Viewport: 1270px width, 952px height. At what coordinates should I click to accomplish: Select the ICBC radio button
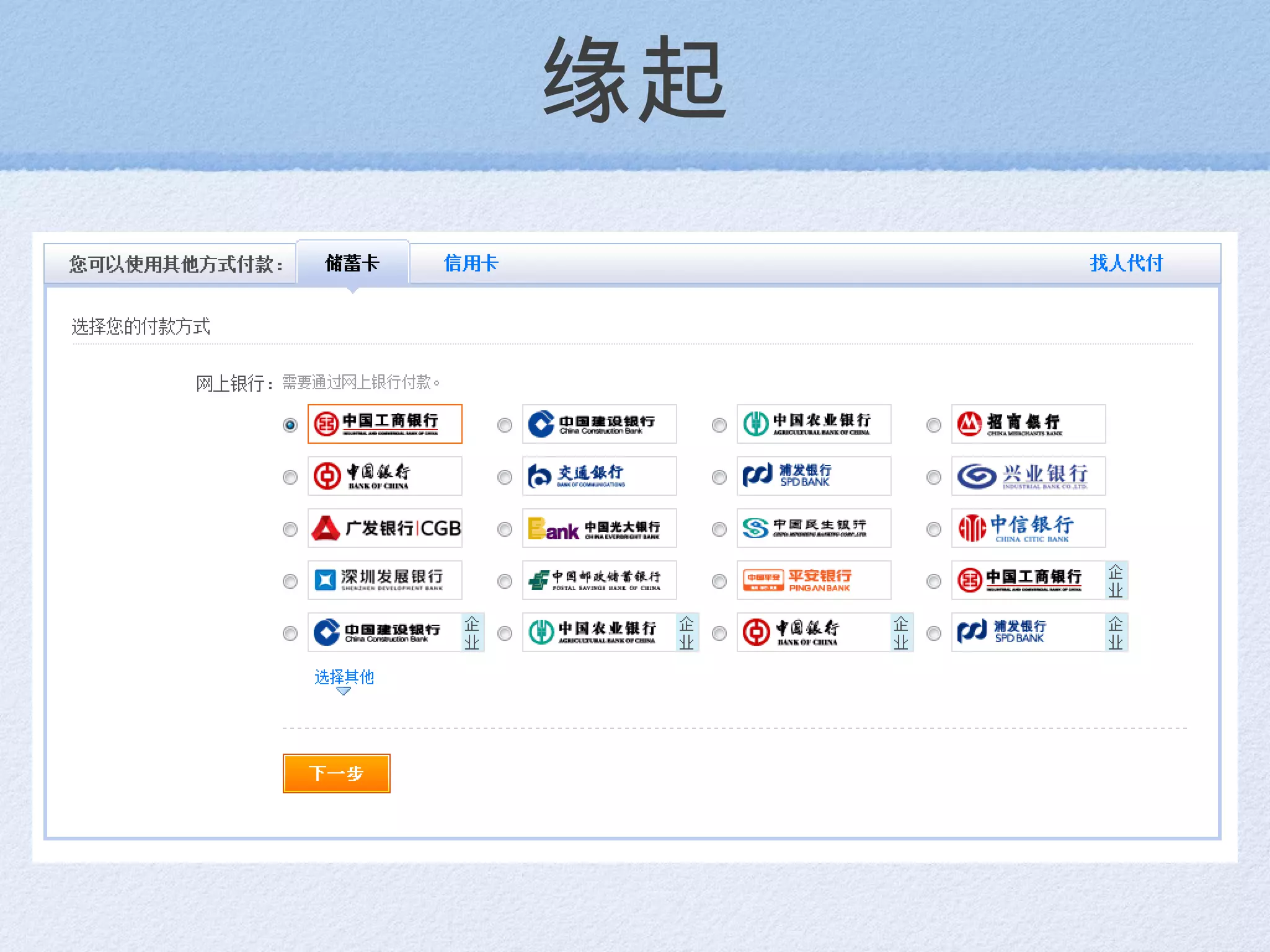point(290,425)
